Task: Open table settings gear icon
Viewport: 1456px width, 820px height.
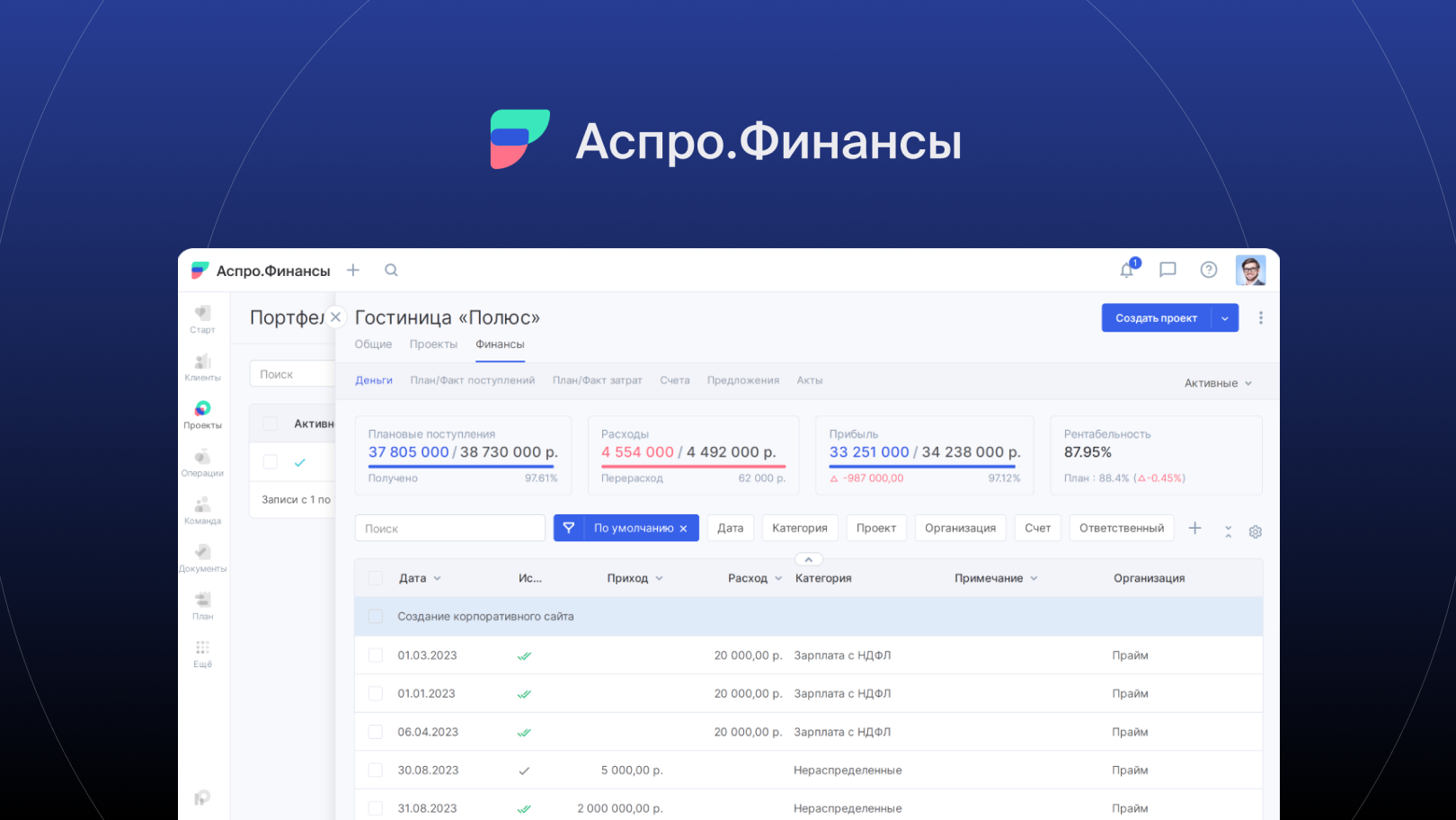Action: 1256,531
